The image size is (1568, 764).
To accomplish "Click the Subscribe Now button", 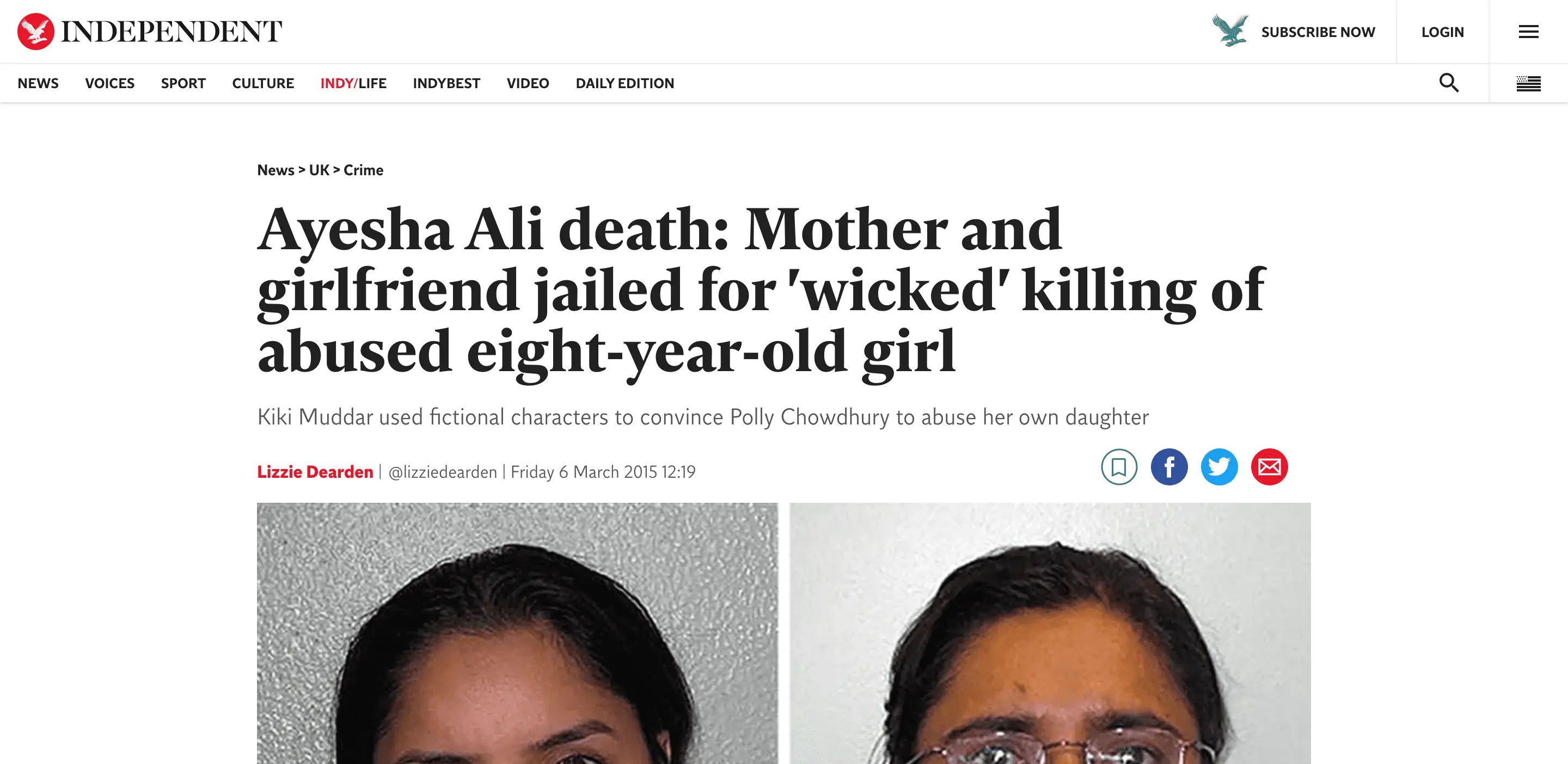I will click(1318, 32).
